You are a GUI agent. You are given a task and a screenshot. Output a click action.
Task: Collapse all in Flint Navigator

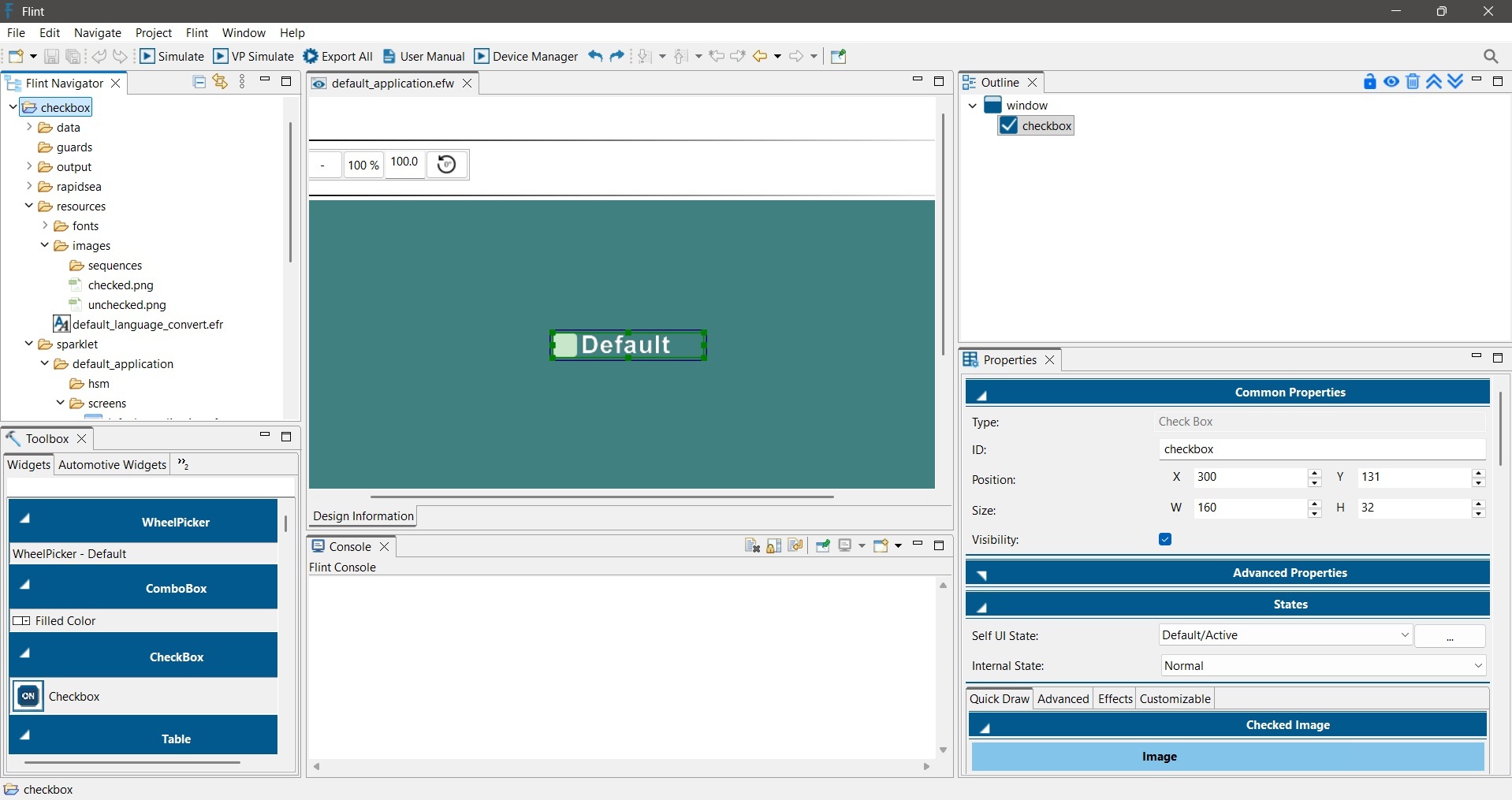(199, 82)
